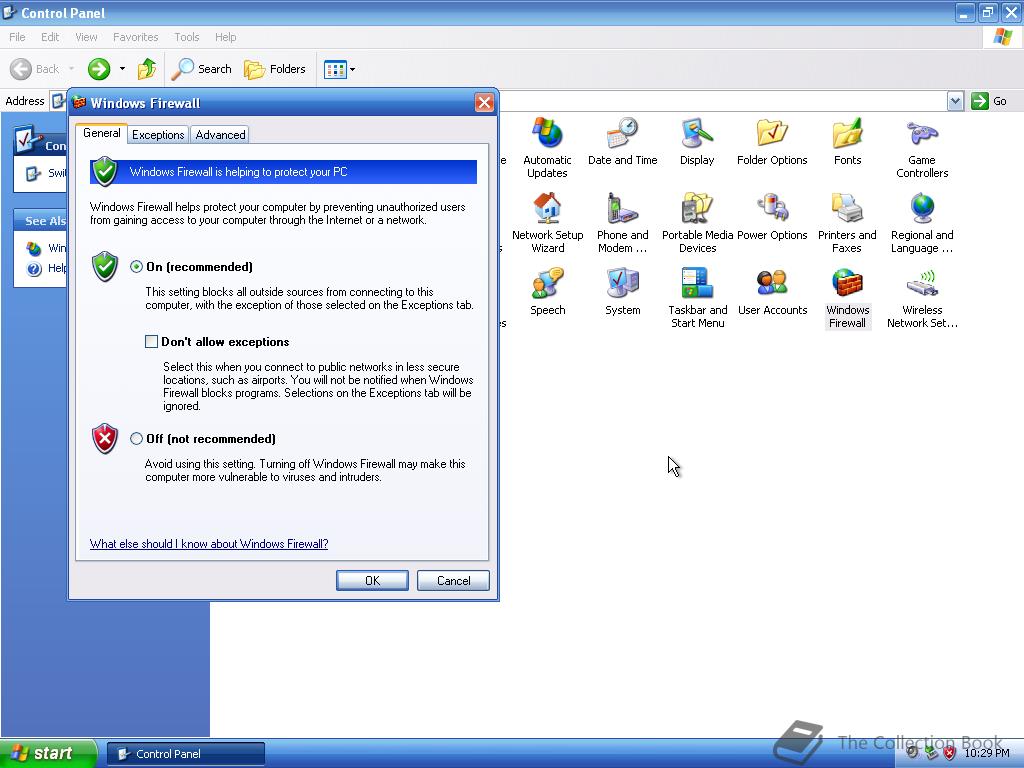1024x768 pixels.
Task: Toggle the Folders pane button
Action: tap(274, 69)
